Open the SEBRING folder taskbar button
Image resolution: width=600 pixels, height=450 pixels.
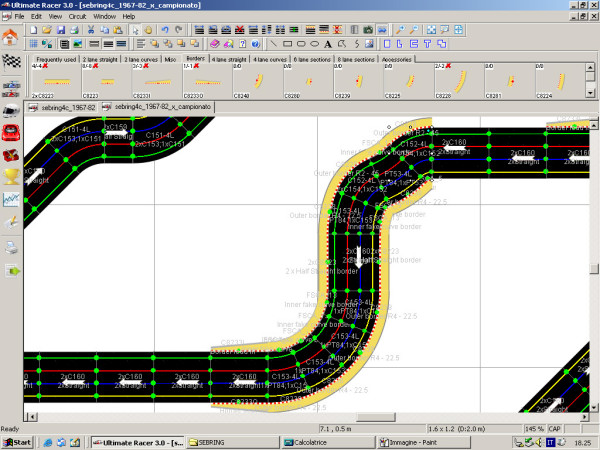tap(232, 441)
